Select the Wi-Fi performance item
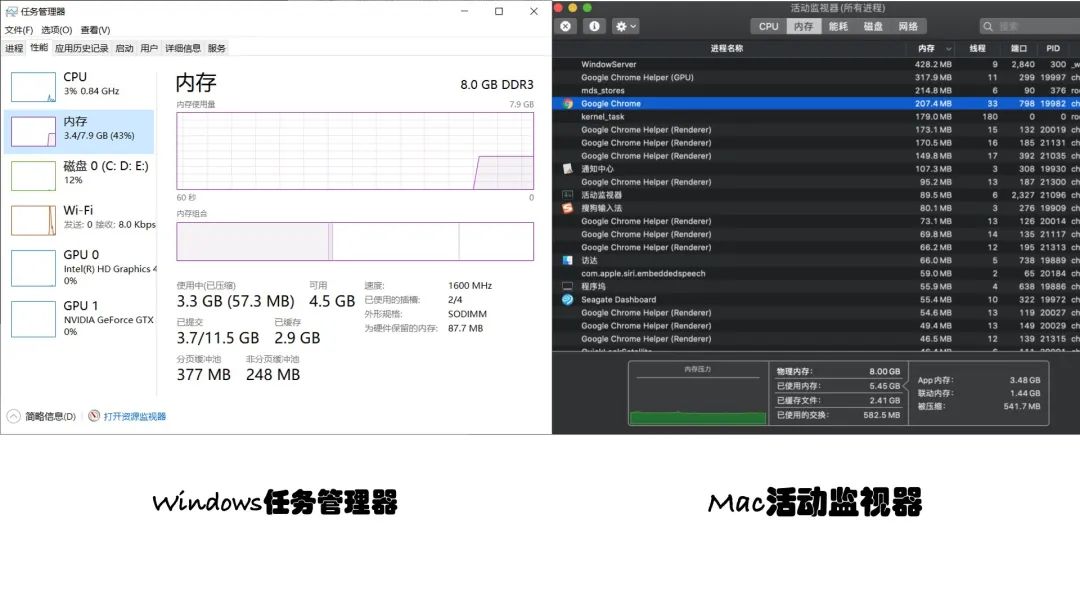Viewport: 1080px width, 608px height. (x=79, y=219)
